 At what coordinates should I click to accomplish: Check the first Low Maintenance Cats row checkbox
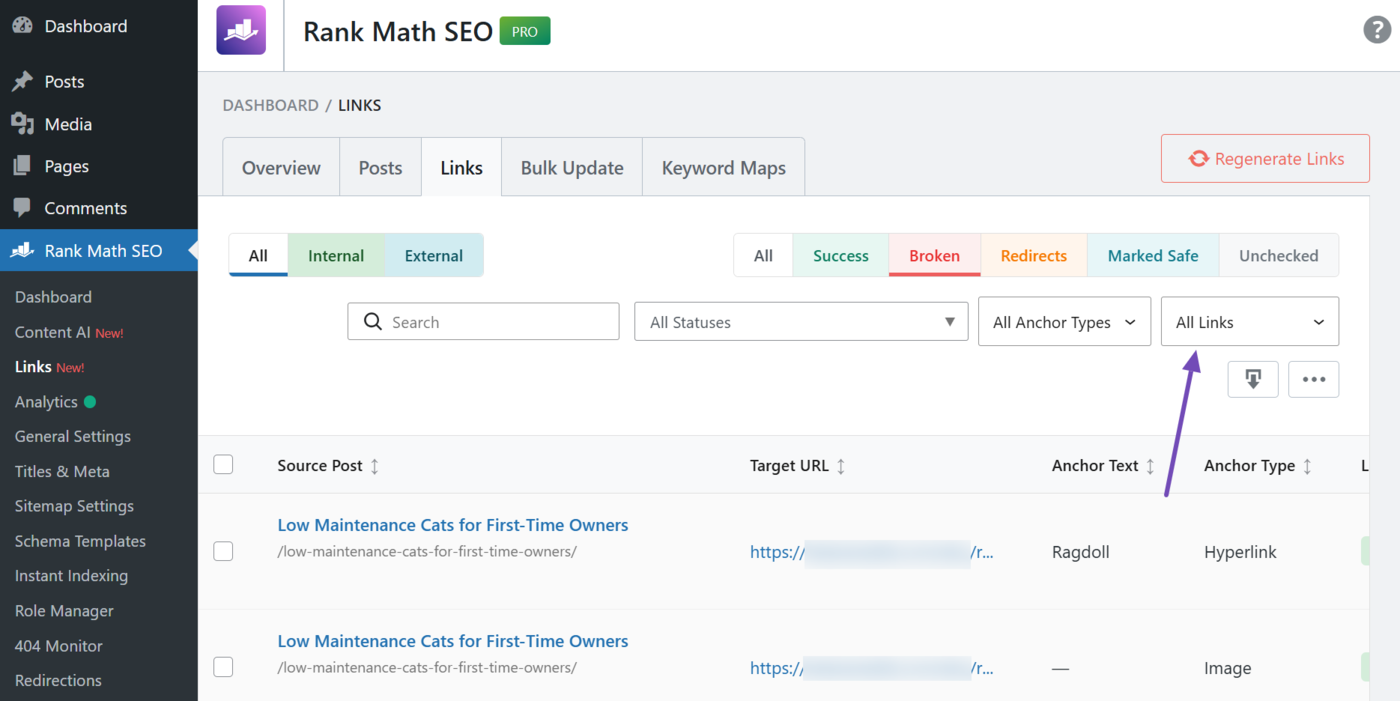click(x=224, y=551)
